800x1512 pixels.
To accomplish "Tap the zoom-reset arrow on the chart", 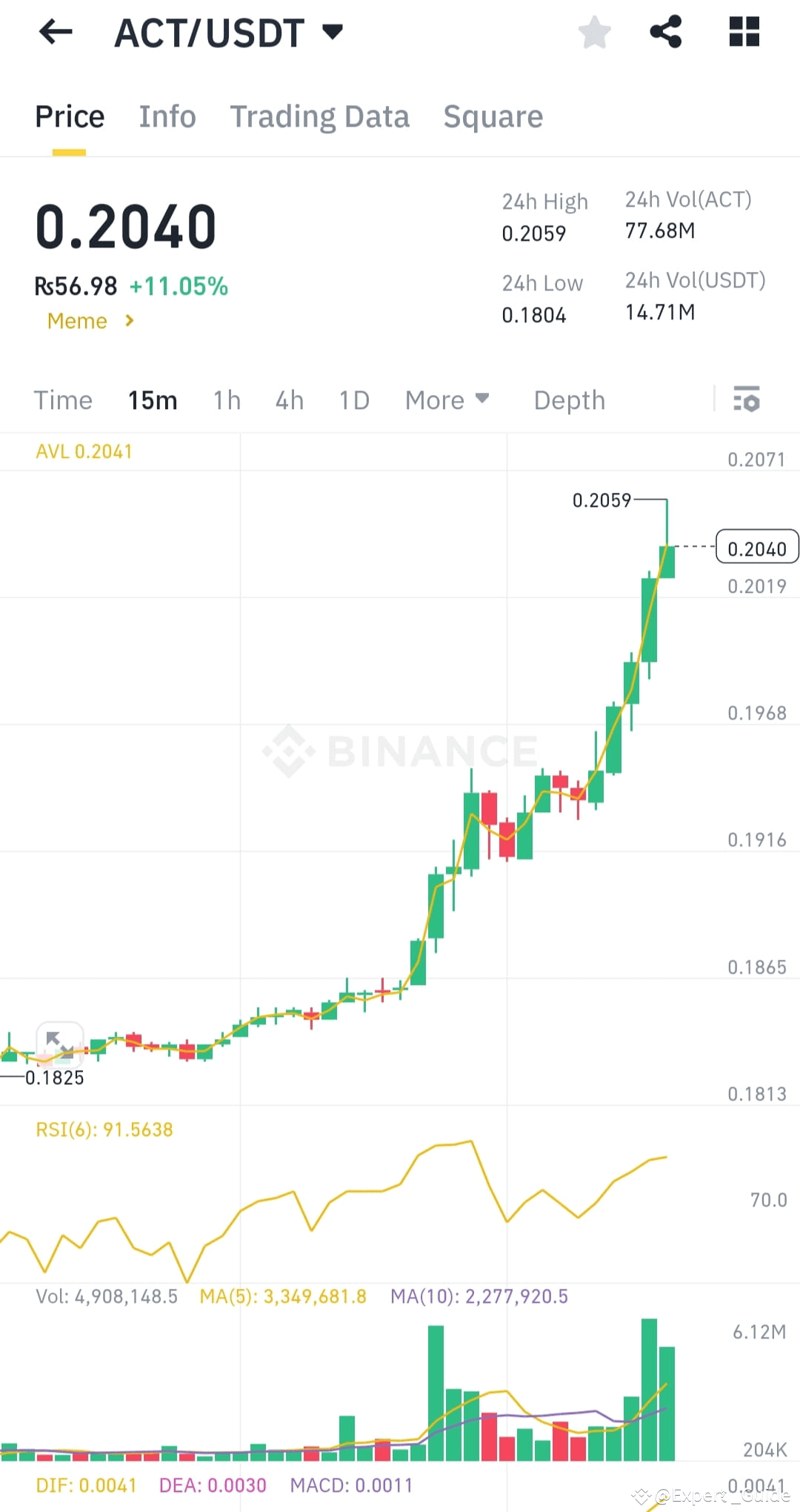I will click(x=59, y=1041).
